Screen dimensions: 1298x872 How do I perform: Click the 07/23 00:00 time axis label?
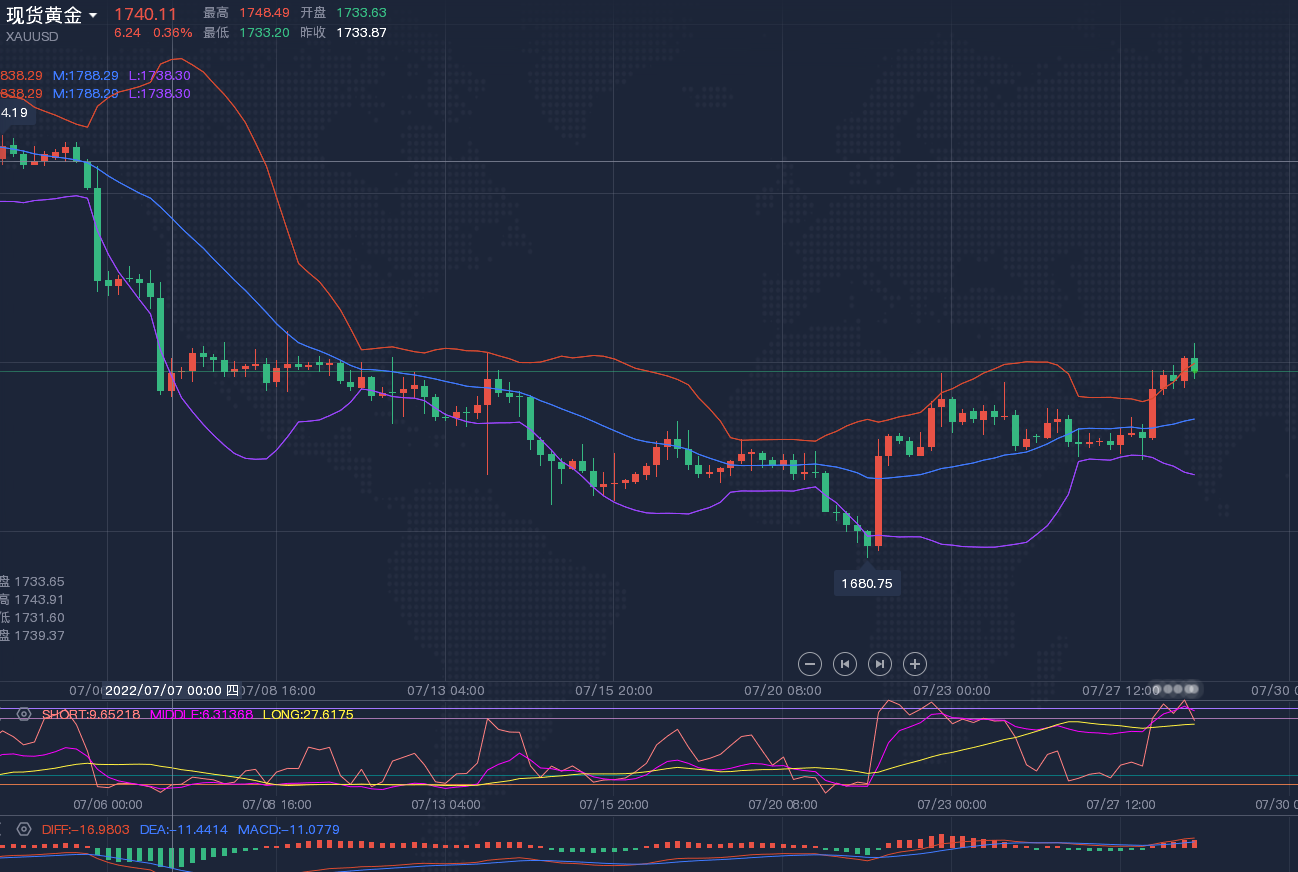tap(952, 690)
